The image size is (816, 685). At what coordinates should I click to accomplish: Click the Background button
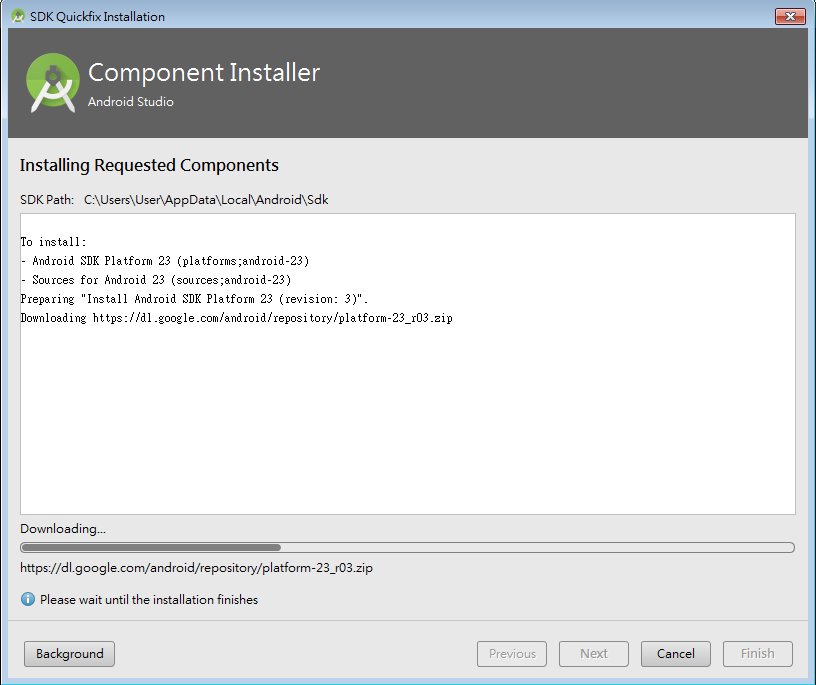coord(69,654)
